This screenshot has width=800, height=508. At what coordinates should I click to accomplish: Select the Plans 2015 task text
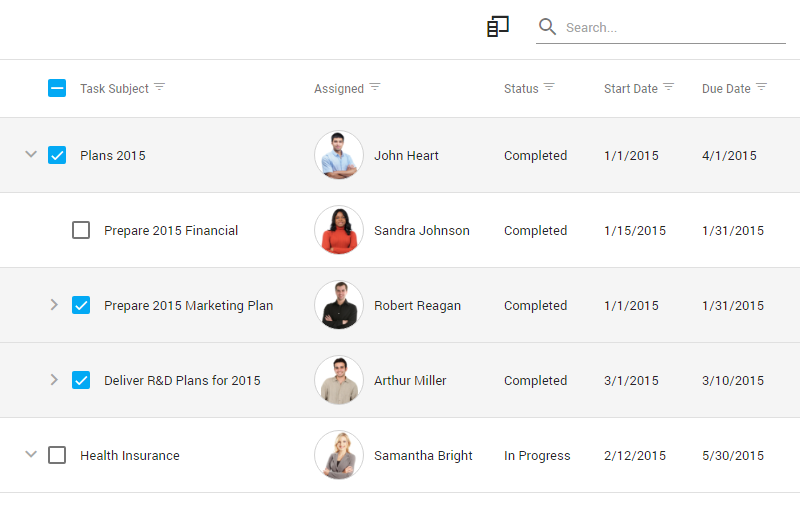click(113, 156)
